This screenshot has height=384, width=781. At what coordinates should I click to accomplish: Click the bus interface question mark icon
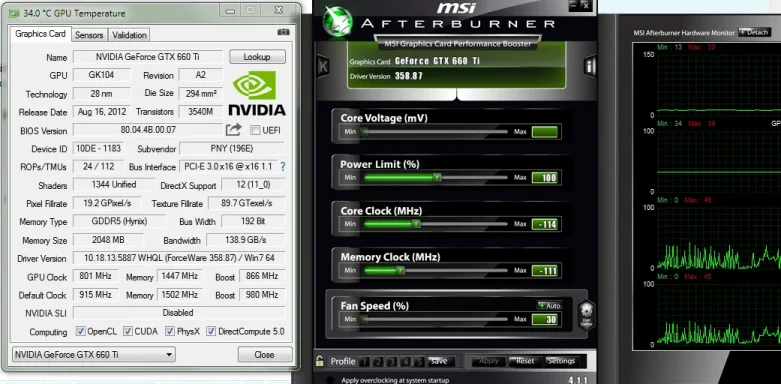coord(282,167)
